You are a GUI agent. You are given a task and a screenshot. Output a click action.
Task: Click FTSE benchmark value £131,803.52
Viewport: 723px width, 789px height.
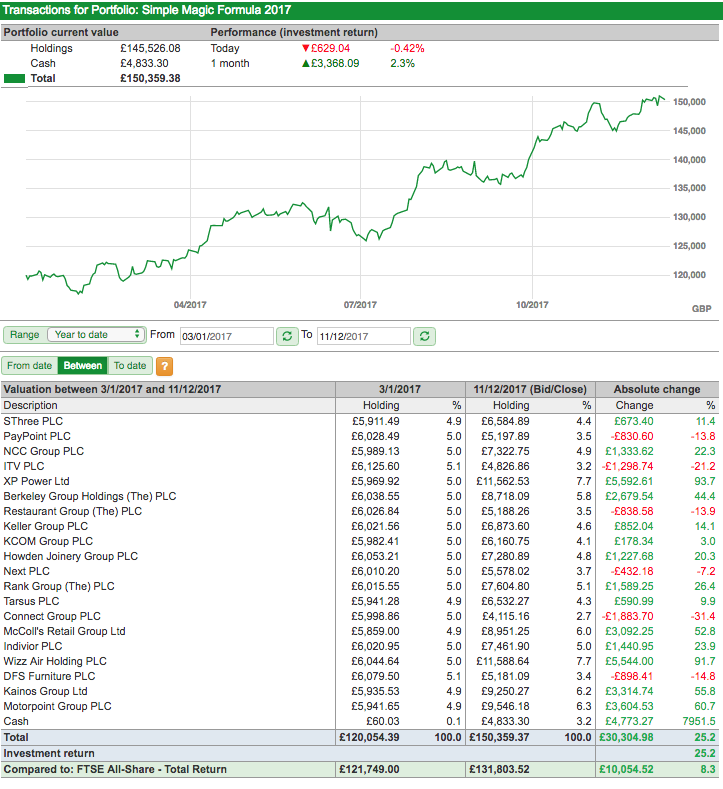pyautogui.click(x=499, y=770)
